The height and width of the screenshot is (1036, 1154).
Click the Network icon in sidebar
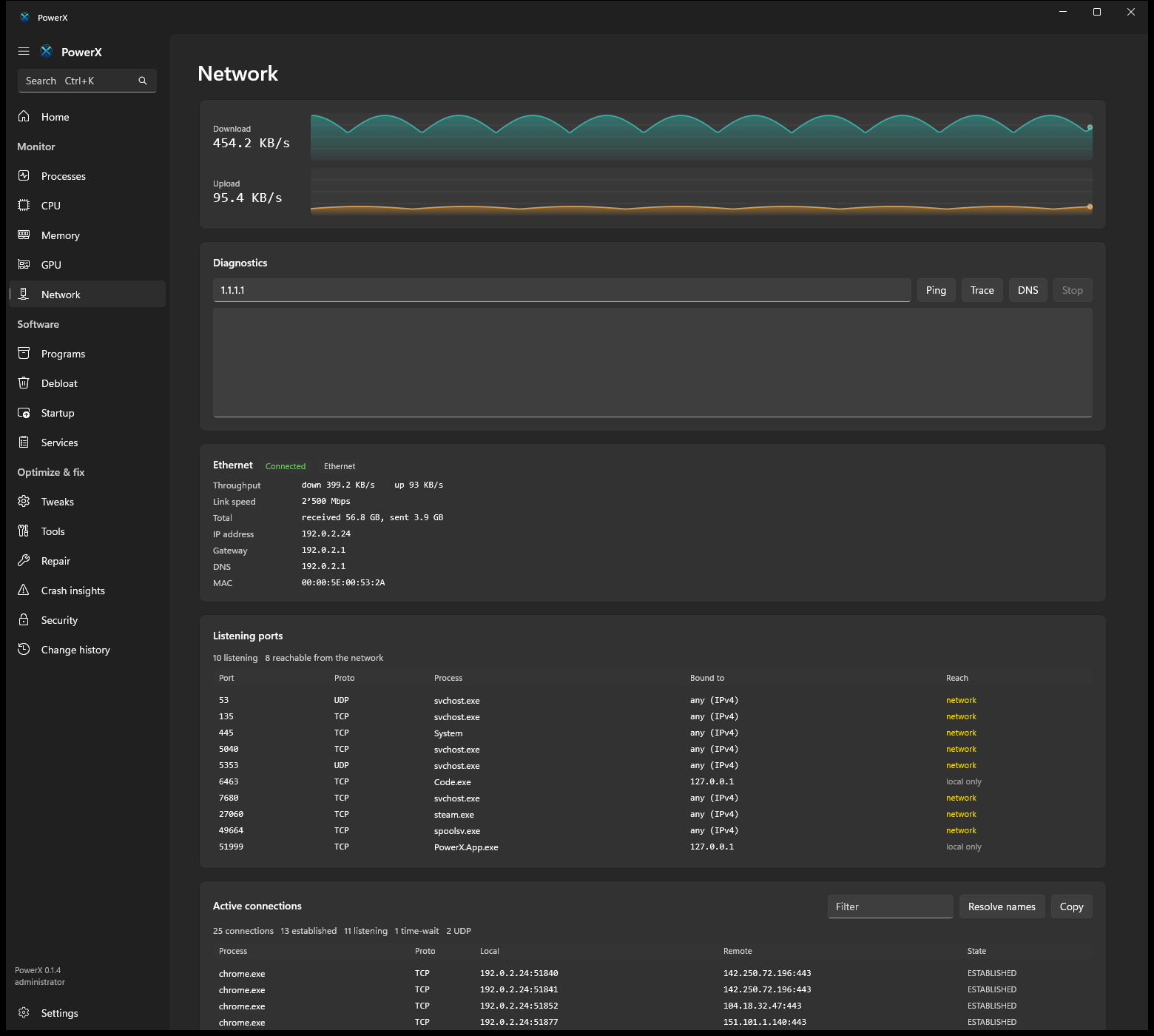coord(24,294)
